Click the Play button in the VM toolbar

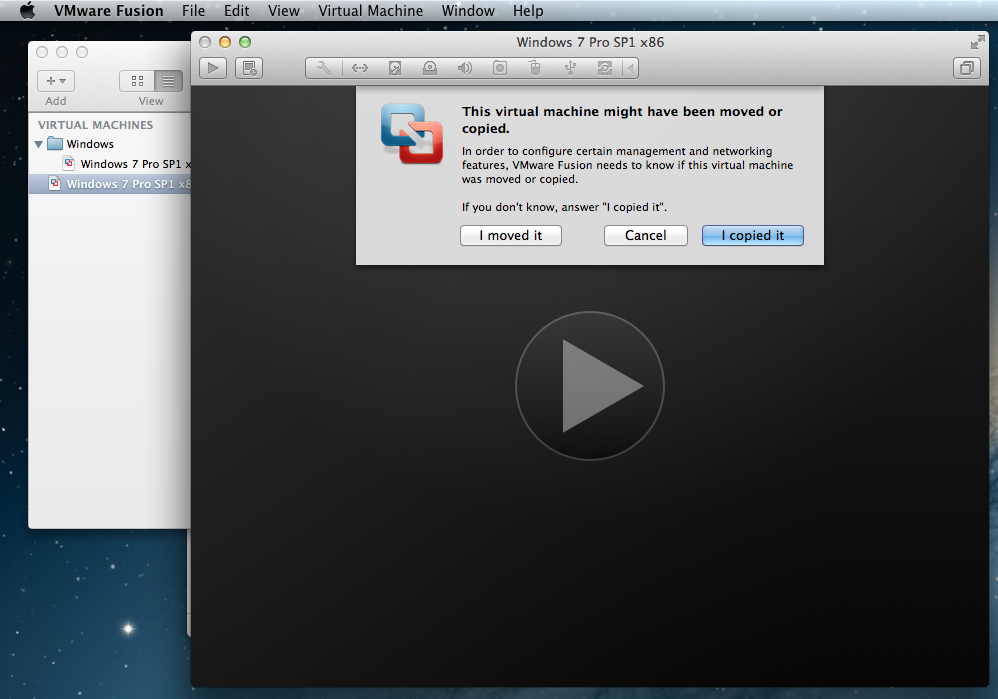213,68
